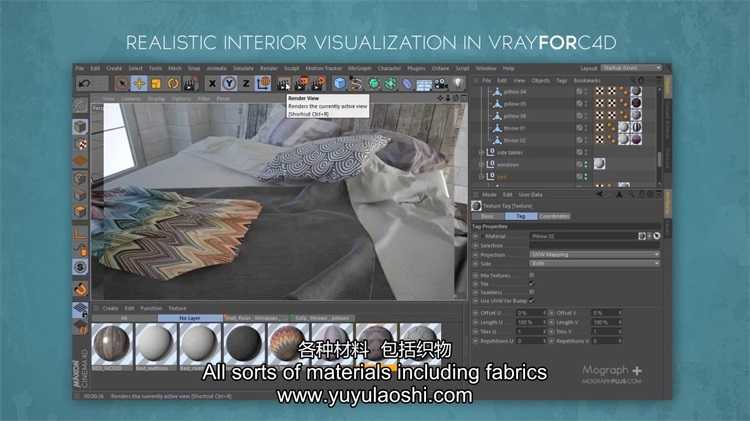Screen dimensions: 750x421
Task: Click Render to Picture Viewer icon
Action: pos(301,84)
